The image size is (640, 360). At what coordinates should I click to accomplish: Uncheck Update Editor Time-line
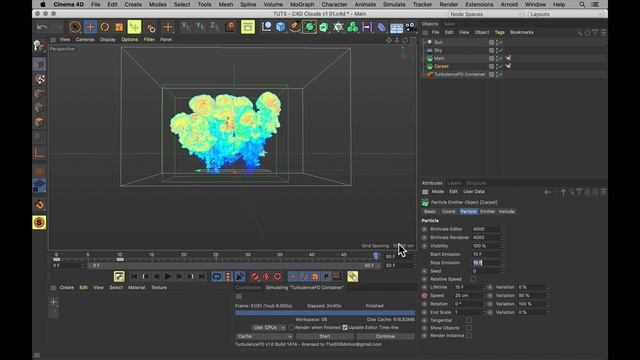(345, 327)
